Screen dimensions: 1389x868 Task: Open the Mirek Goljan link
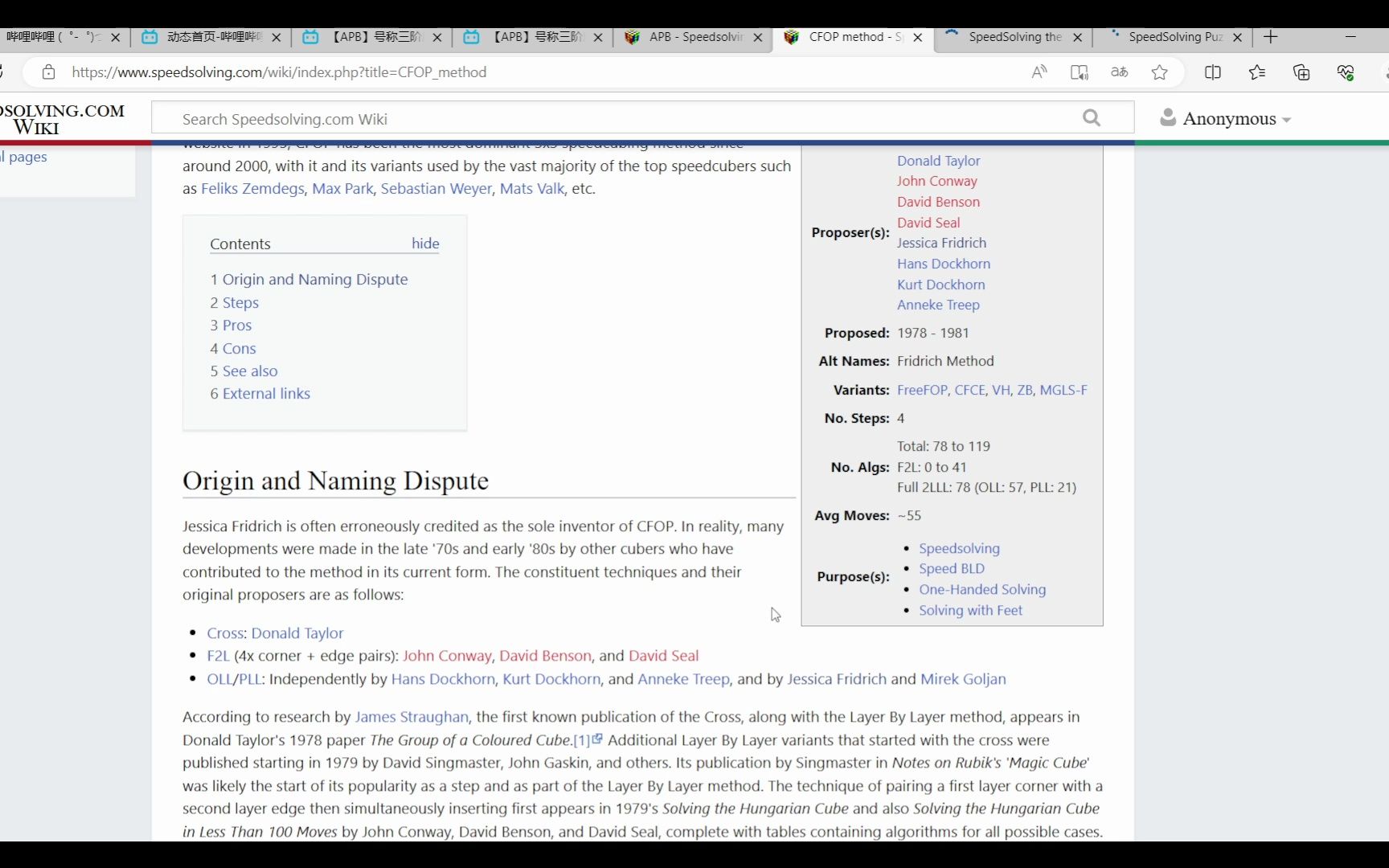963,679
